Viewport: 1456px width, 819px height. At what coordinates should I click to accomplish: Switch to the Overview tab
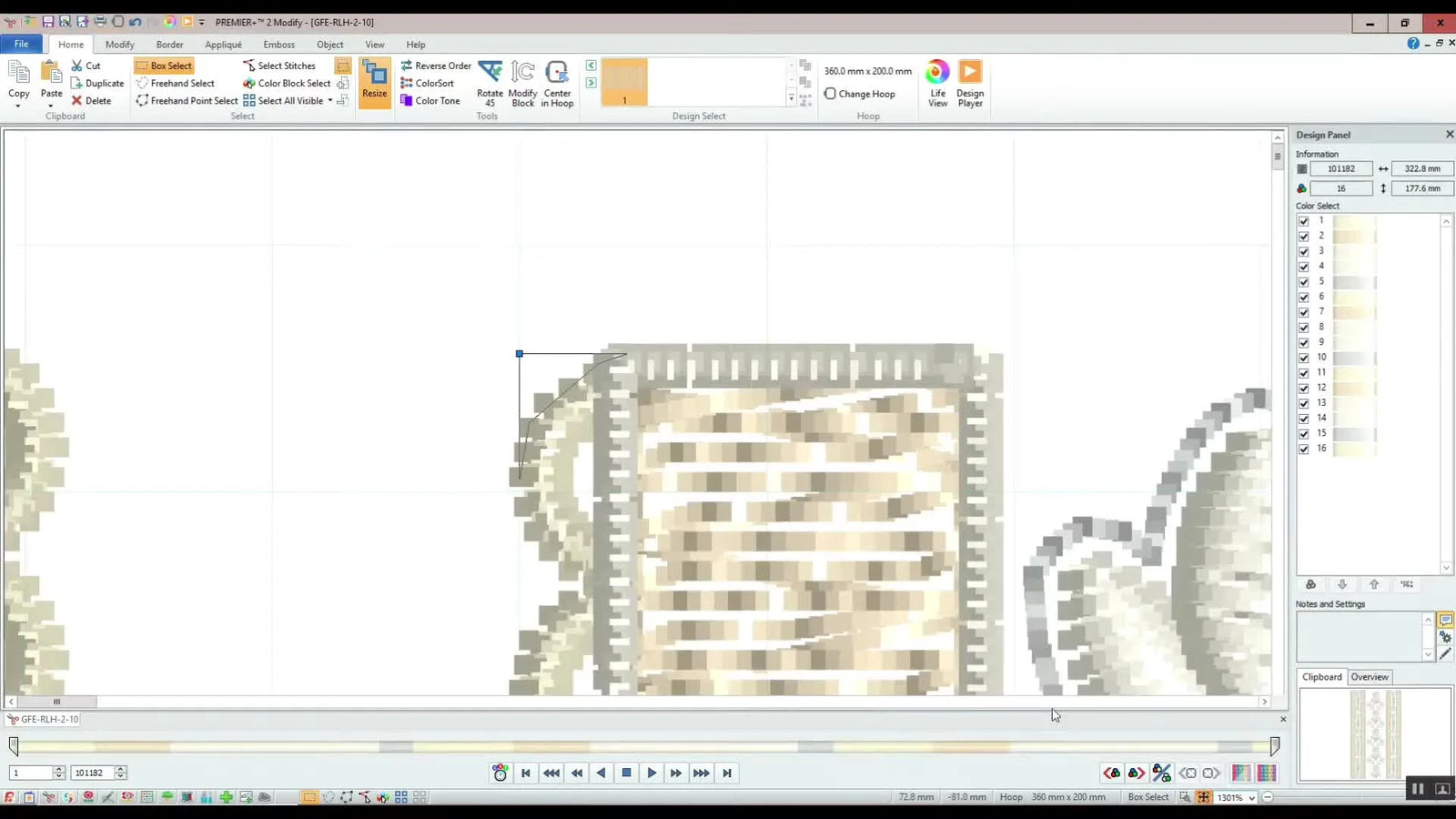pos(1369,677)
